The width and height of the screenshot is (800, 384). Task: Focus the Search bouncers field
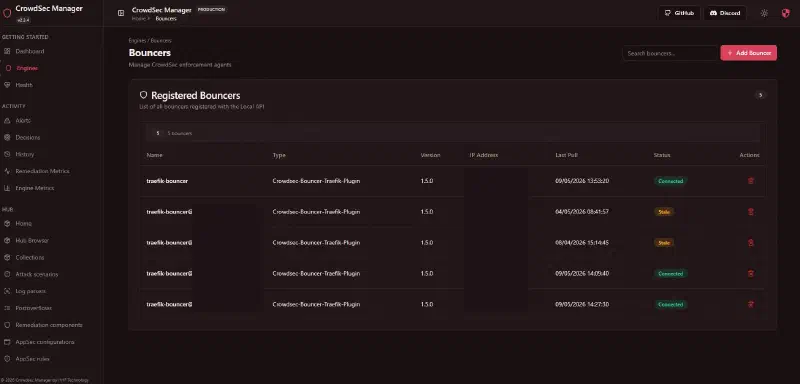click(670, 53)
